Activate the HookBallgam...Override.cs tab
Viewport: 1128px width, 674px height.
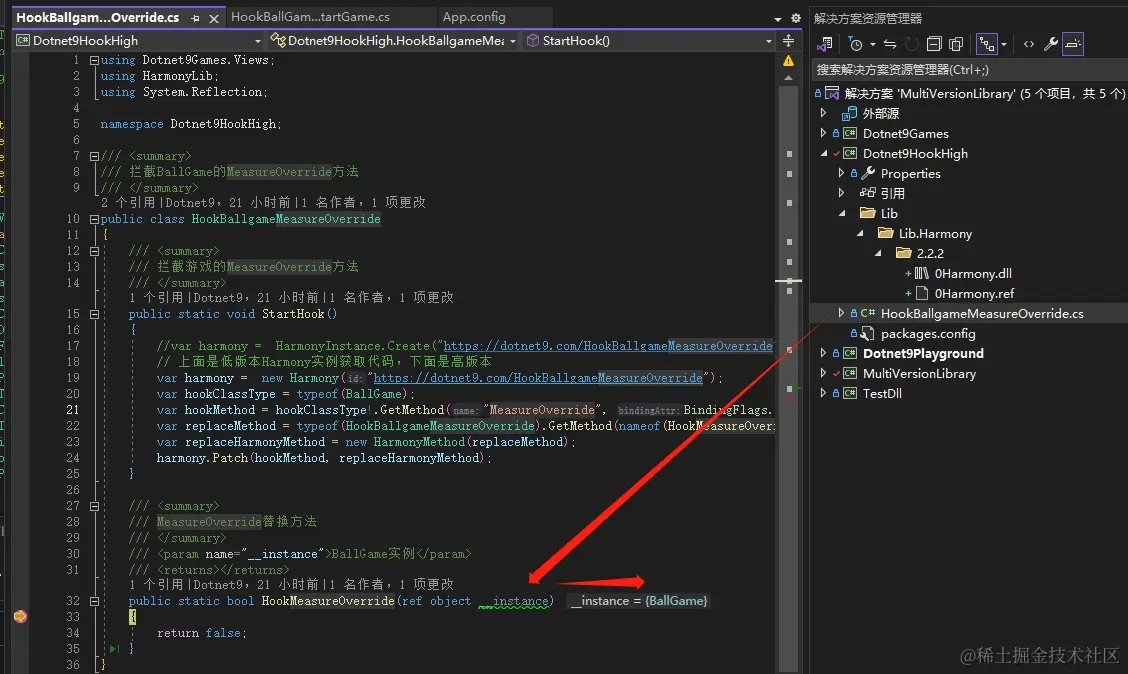(x=97, y=17)
